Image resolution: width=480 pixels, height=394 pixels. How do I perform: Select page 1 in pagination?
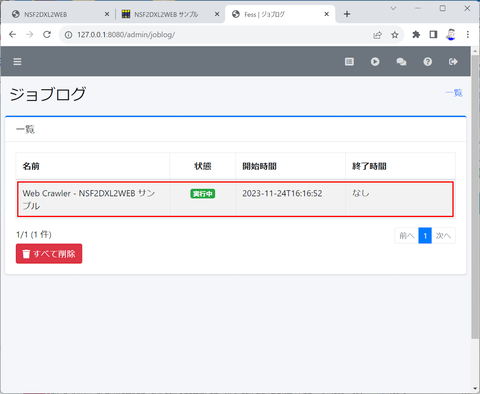(425, 236)
